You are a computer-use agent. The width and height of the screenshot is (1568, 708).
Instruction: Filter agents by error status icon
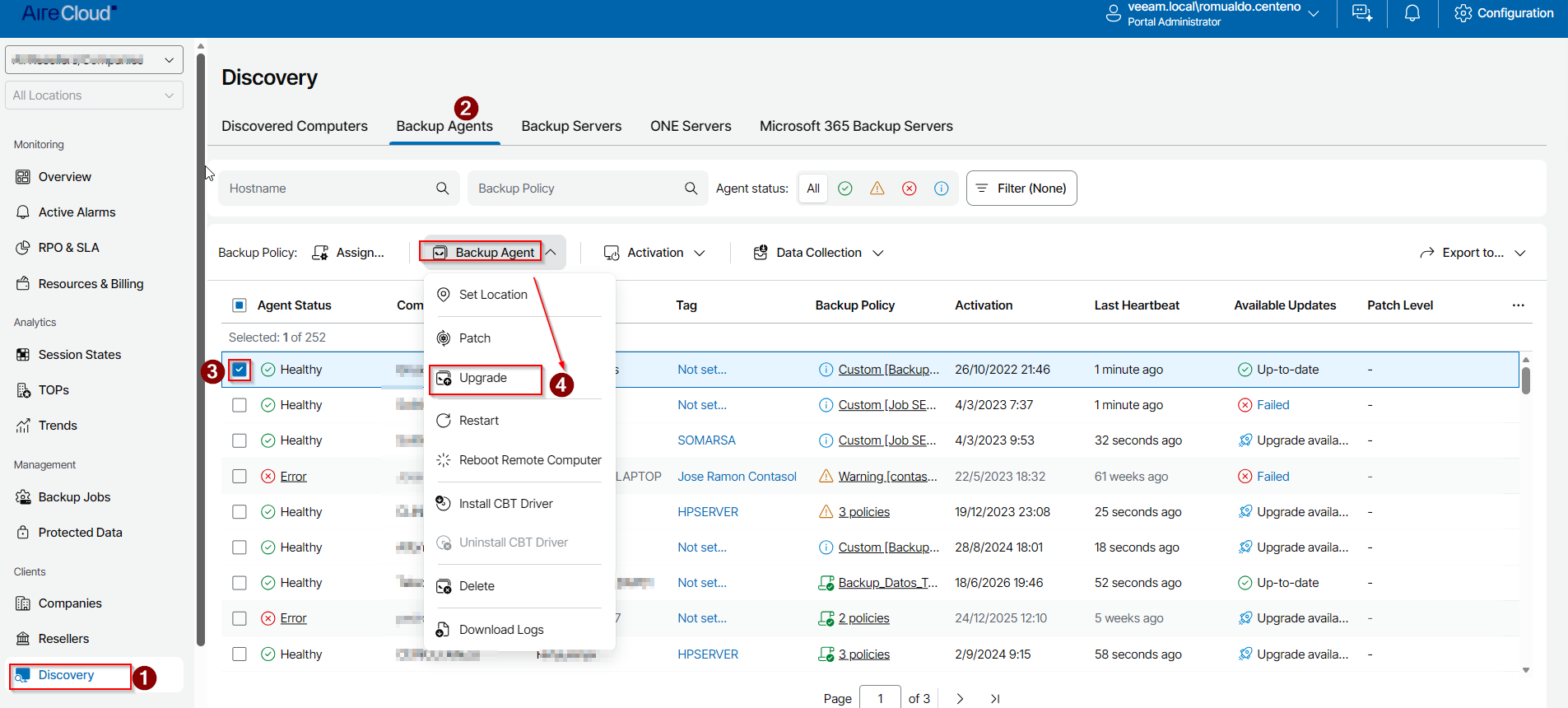[x=910, y=189]
